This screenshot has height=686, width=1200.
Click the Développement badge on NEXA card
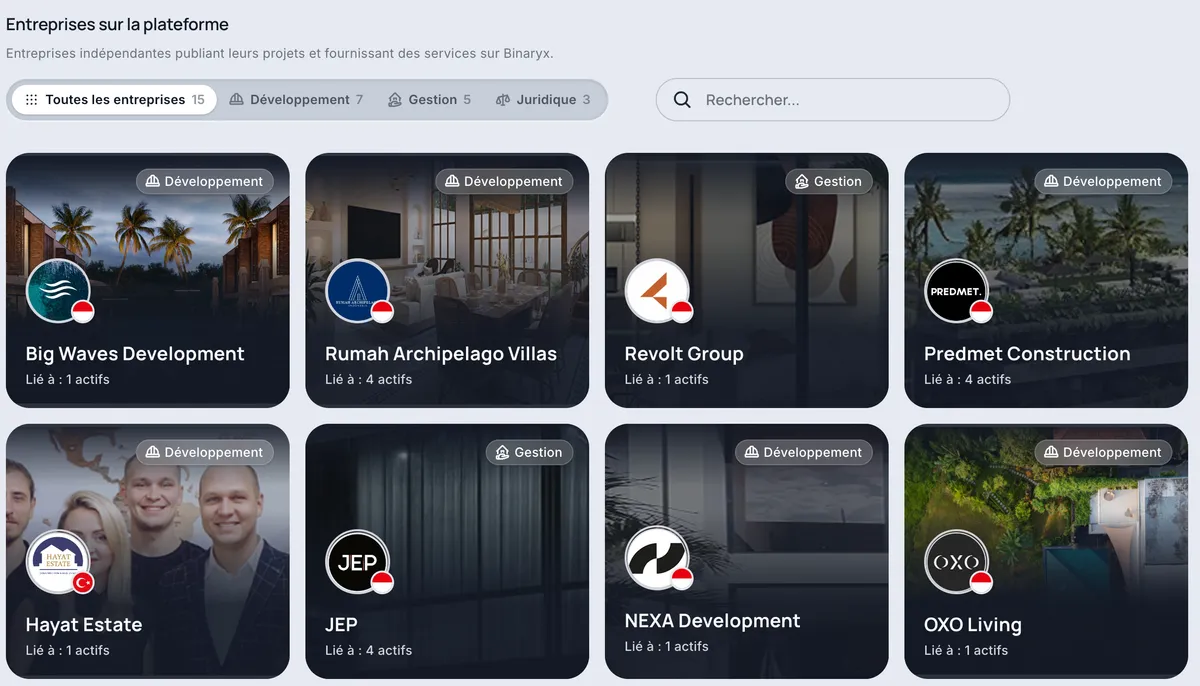[x=804, y=452]
